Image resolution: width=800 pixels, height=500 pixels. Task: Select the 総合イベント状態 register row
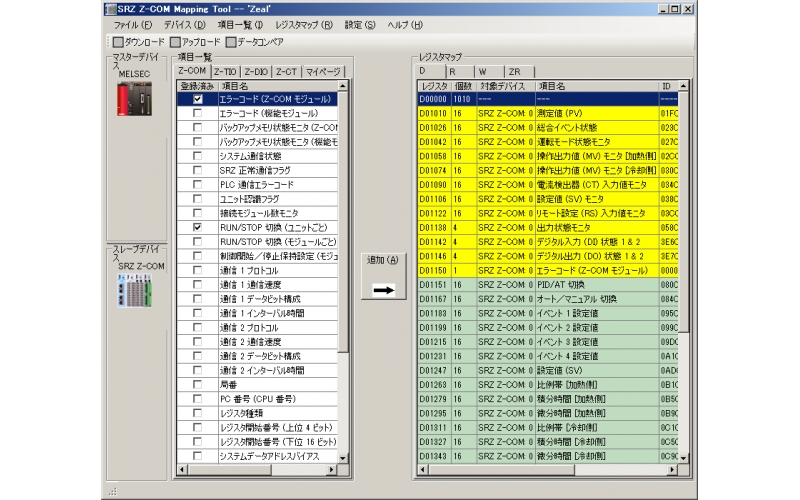pyautogui.click(x=548, y=128)
